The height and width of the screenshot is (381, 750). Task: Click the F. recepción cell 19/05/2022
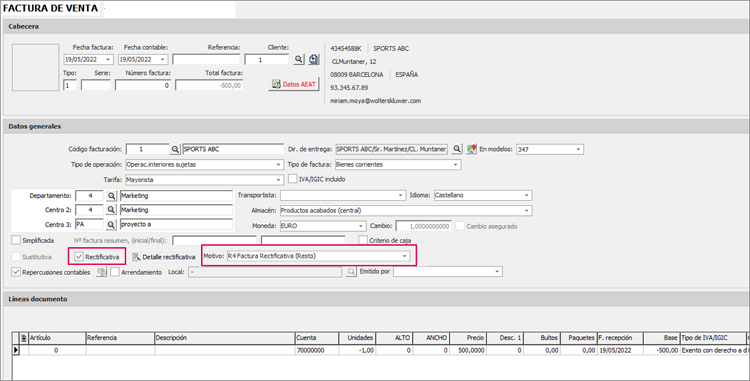click(x=619, y=350)
